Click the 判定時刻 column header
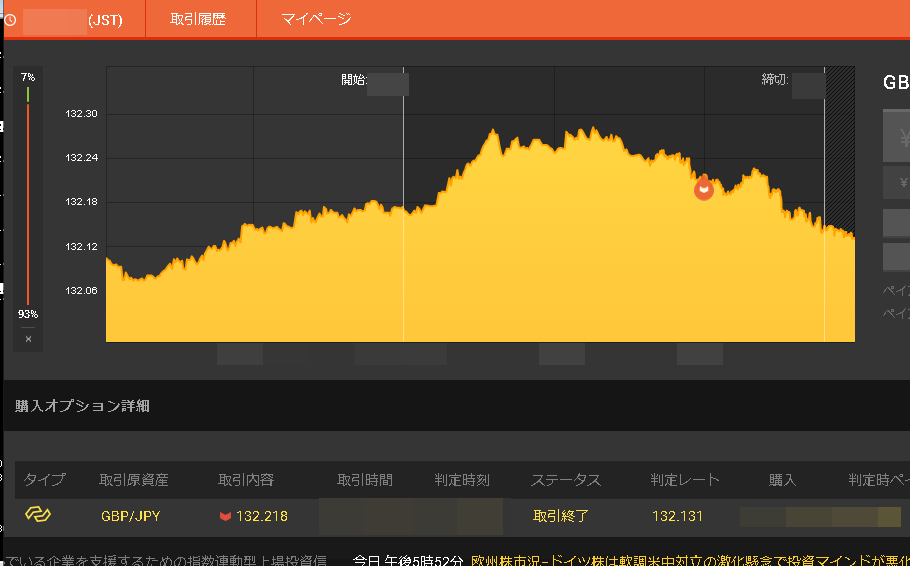Screen dimensions: 910x566 462,480
